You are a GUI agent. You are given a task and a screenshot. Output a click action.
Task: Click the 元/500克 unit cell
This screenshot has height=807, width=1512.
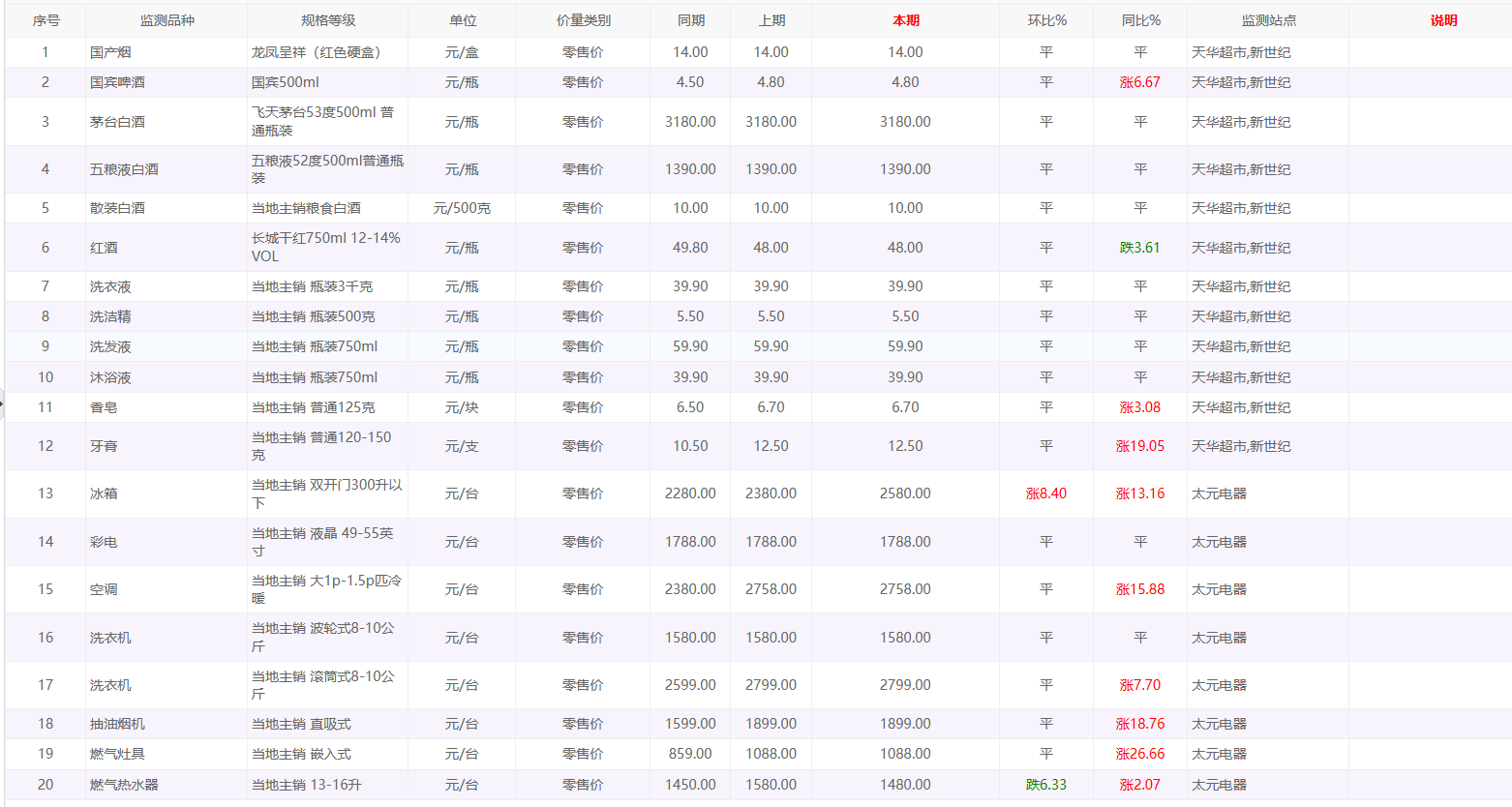point(462,208)
